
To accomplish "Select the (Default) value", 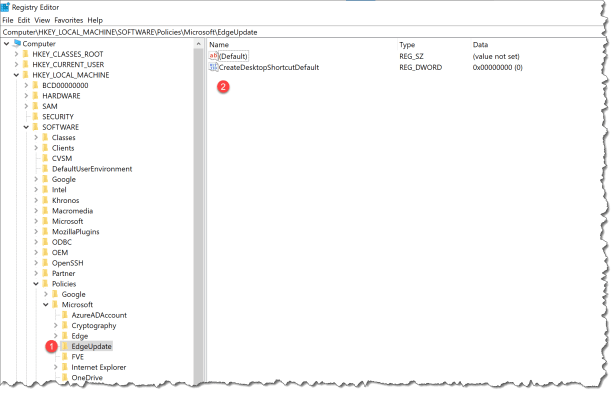I will pos(233,56).
